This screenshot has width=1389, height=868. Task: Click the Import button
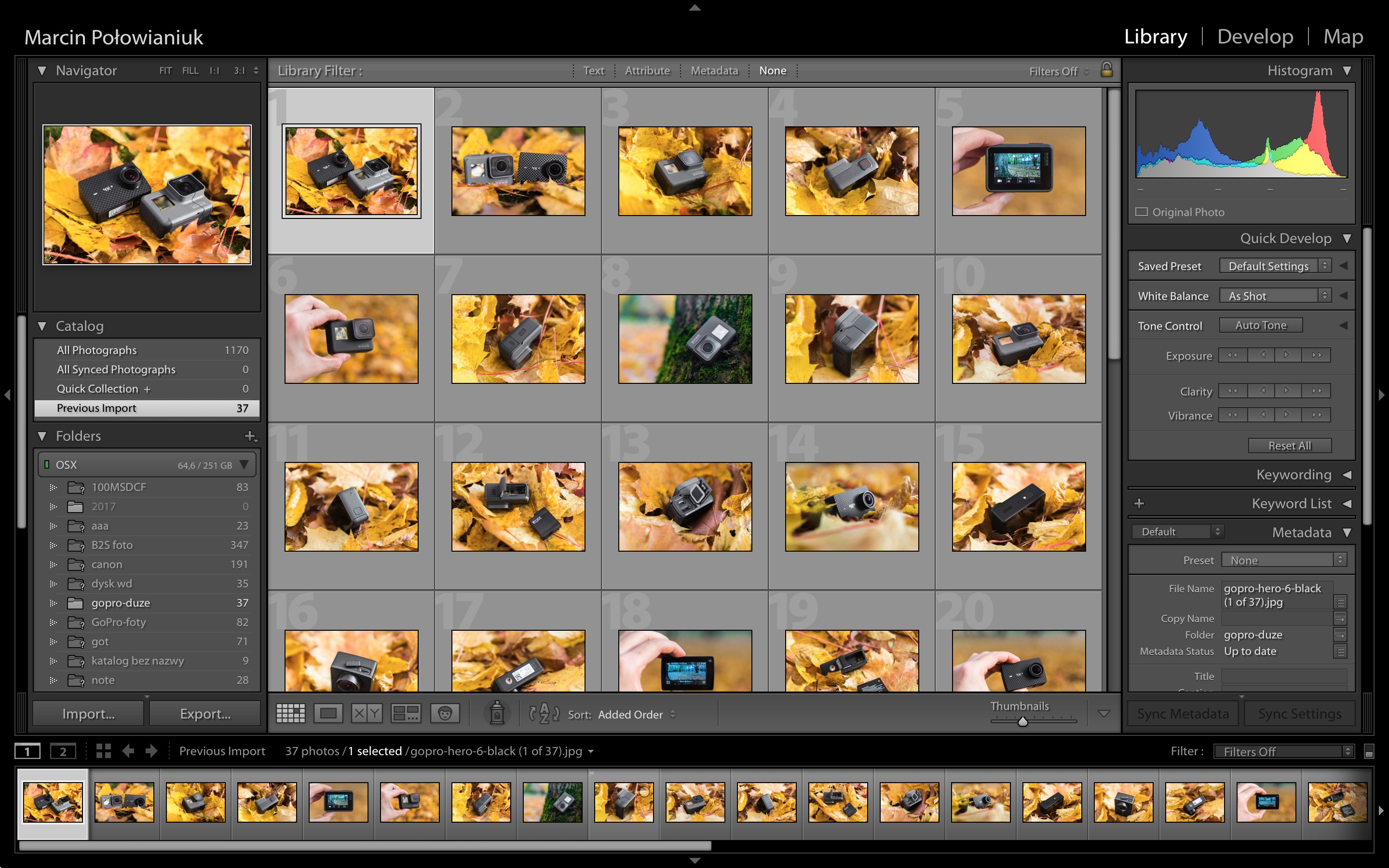coord(88,714)
